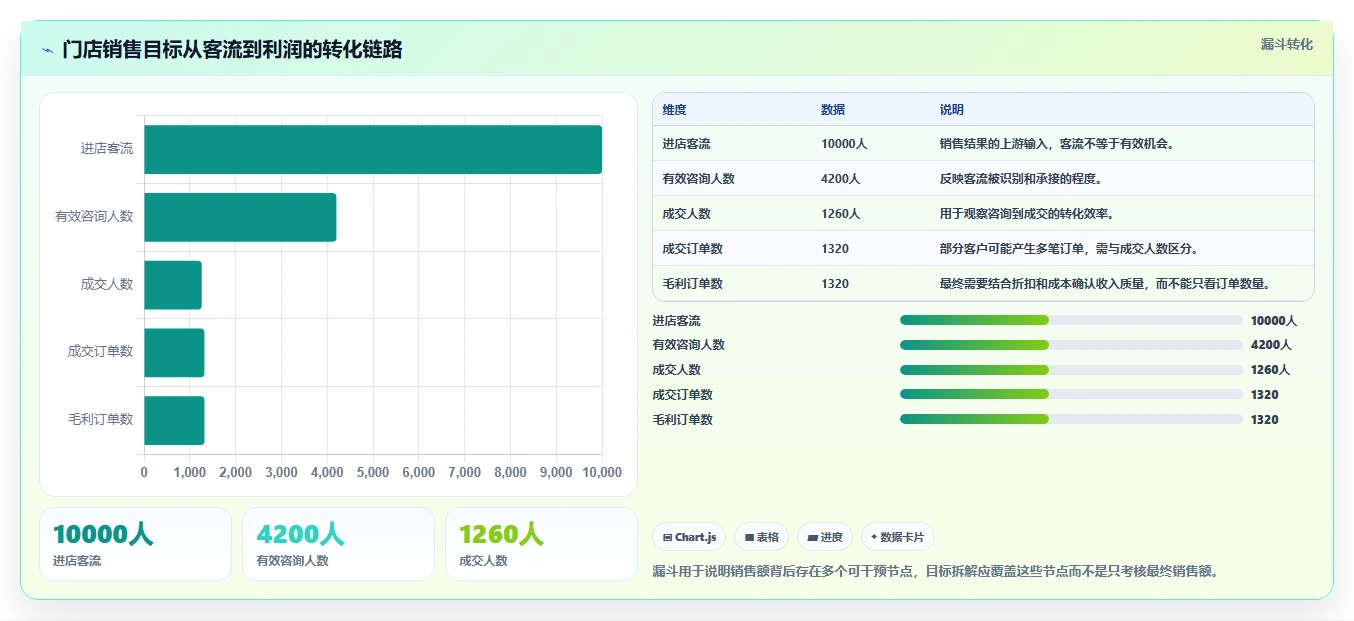Click the 成交人数 progress bar showing 1260人

point(1071,370)
